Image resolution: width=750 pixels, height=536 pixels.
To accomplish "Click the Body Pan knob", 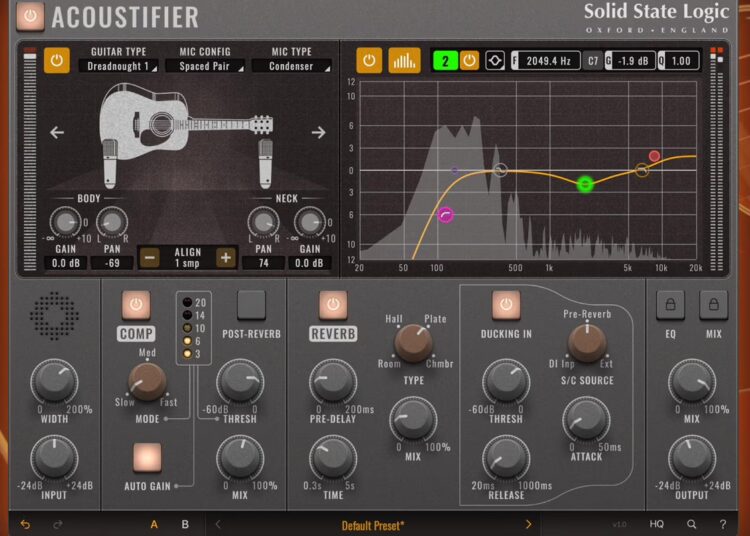I will point(112,222).
